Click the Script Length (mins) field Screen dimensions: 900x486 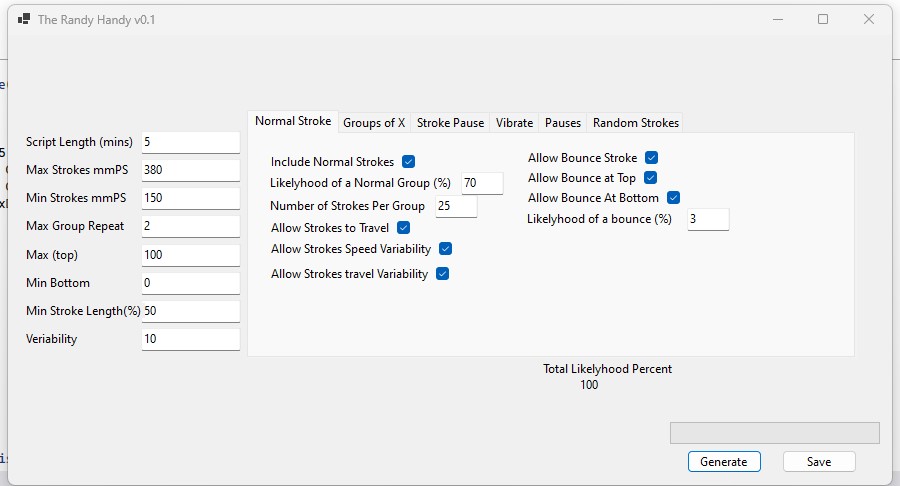(x=191, y=142)
